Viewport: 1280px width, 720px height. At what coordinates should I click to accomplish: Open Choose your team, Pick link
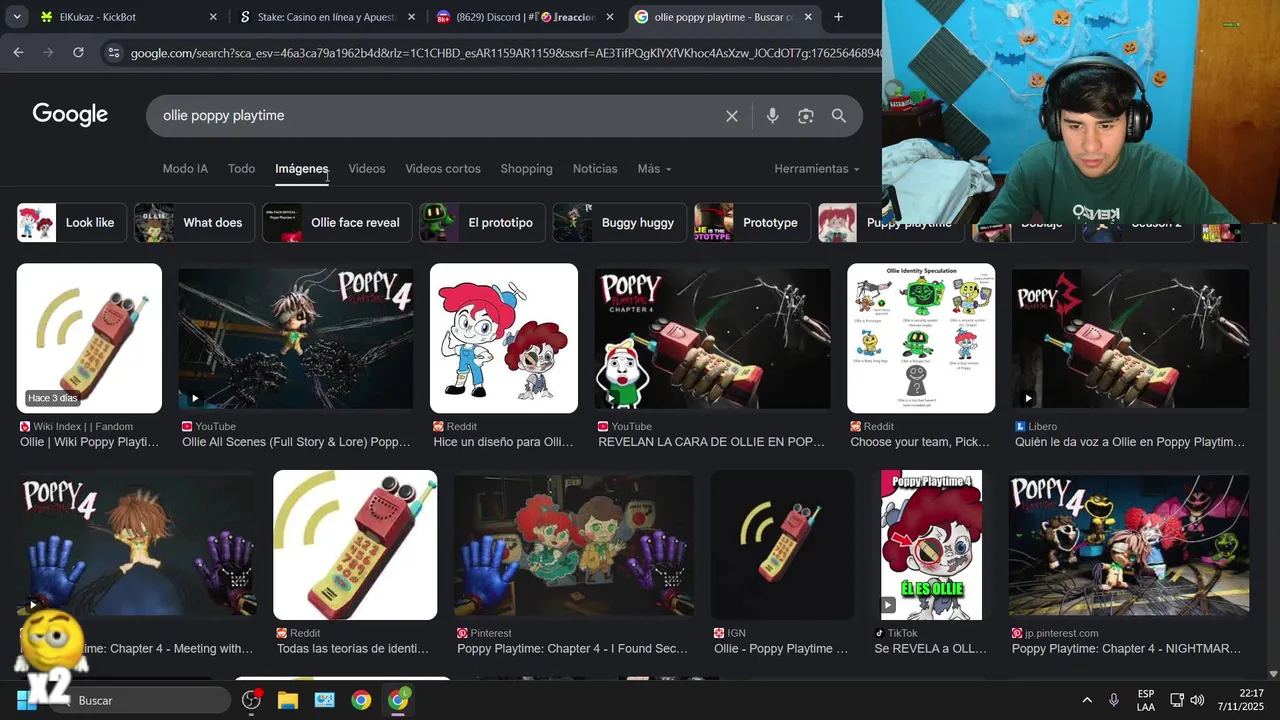coord(920,442)
